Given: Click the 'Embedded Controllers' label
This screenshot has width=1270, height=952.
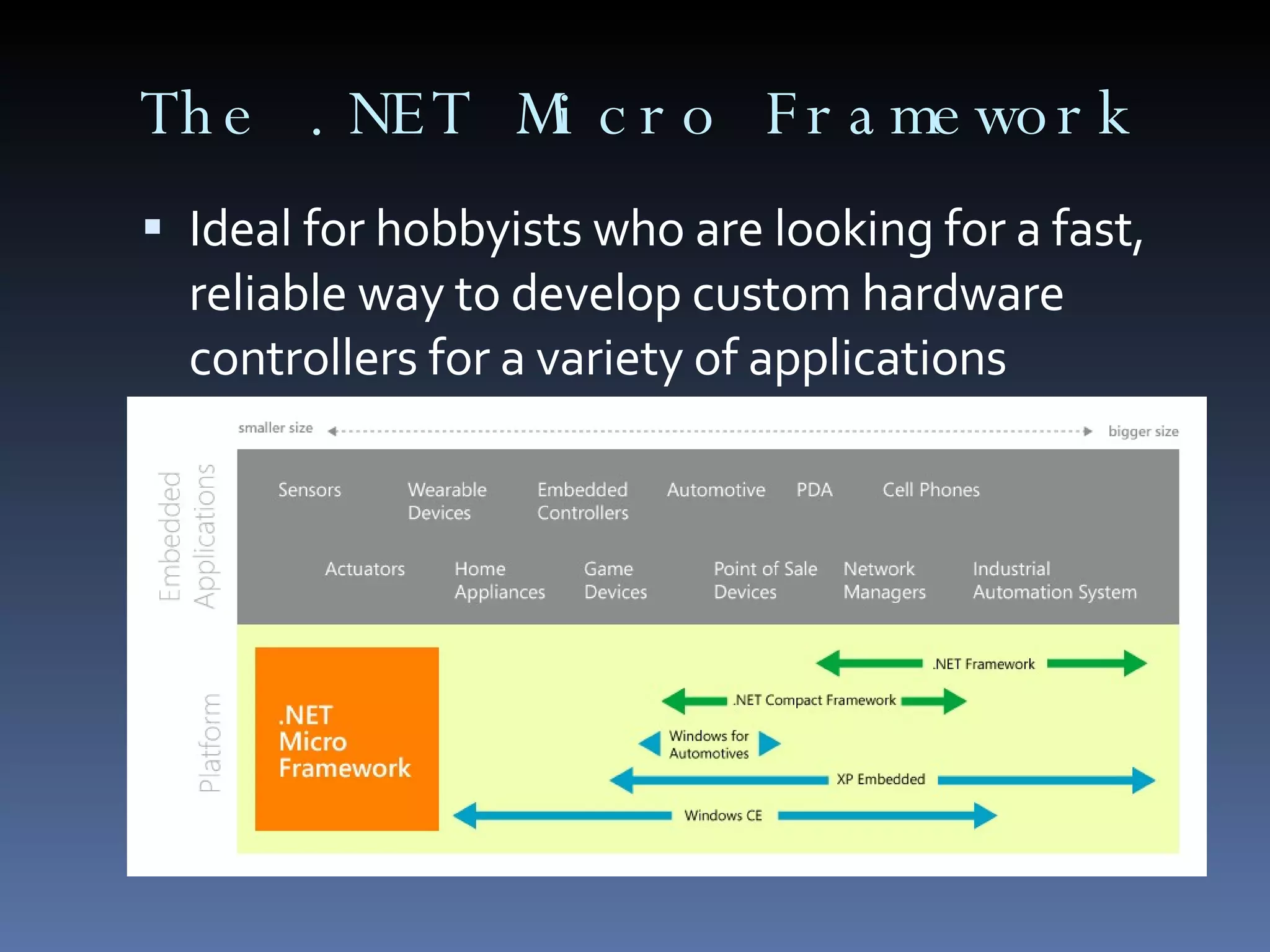Looking at the screenshot, I should tap(583, 501).
